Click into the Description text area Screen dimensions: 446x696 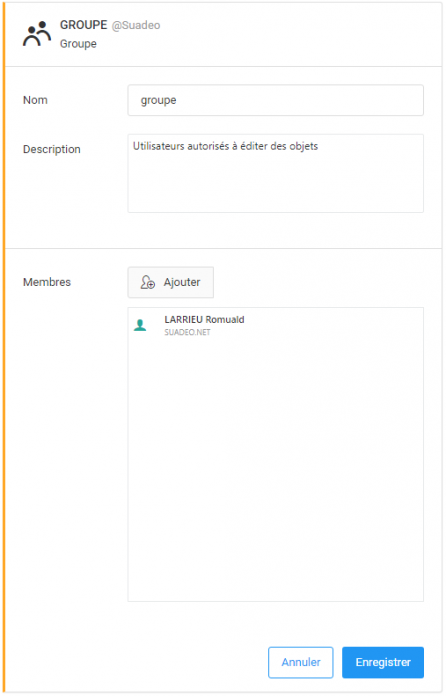[276, 174]
